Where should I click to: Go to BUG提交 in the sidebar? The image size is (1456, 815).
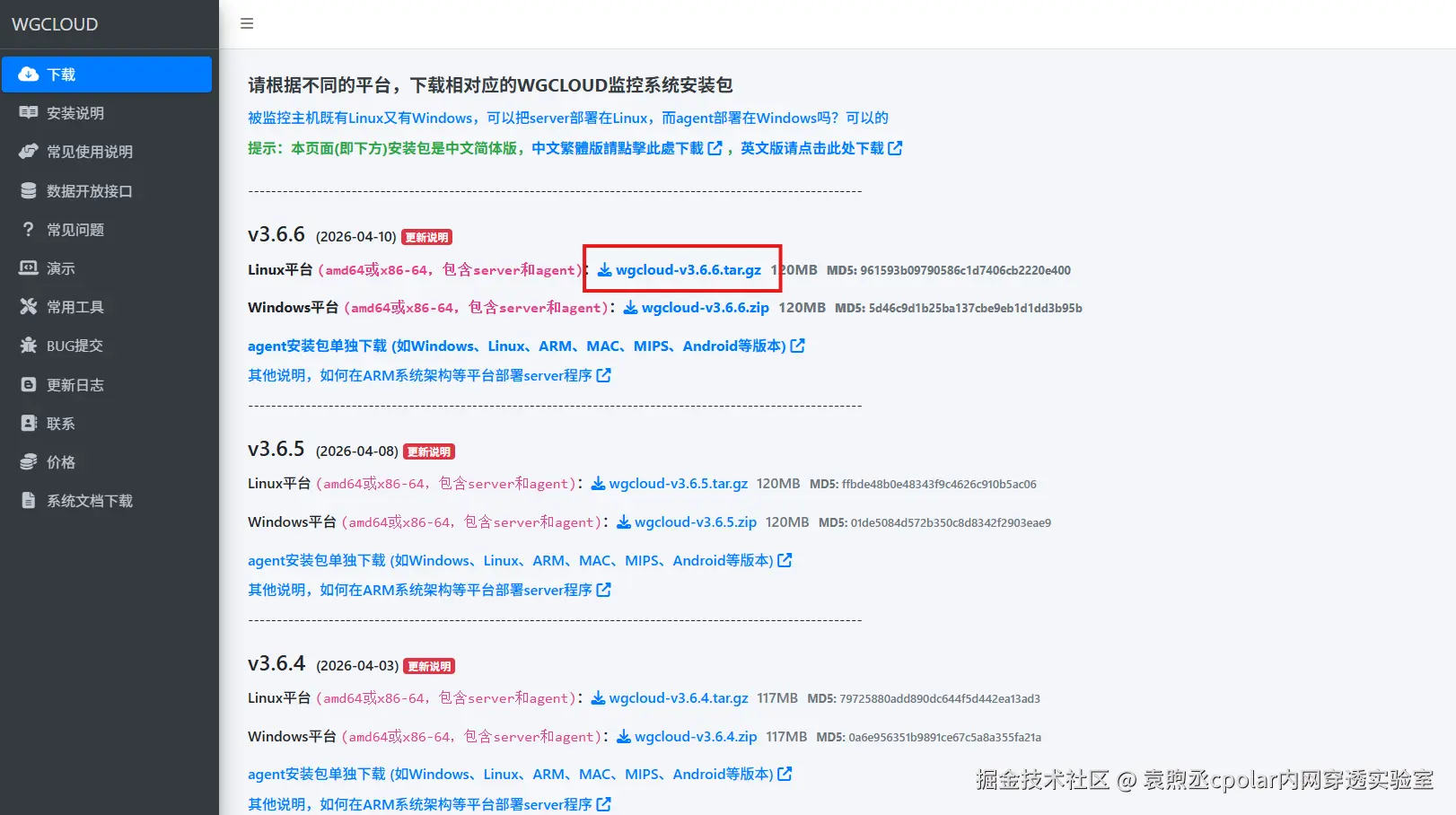[107, 346]
